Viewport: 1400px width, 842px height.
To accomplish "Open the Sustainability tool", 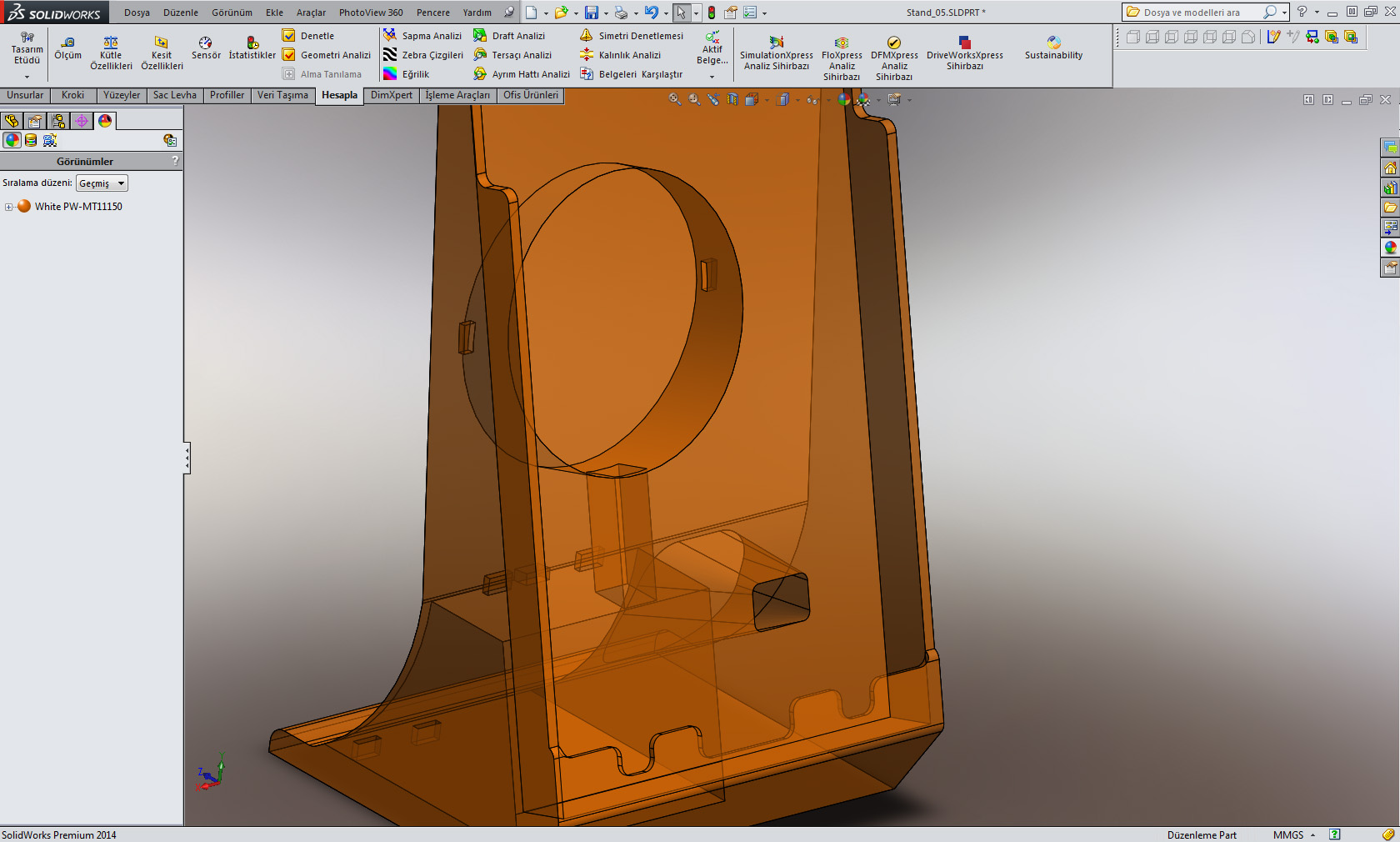I will pyautogui.click(x=1053, y=48).
